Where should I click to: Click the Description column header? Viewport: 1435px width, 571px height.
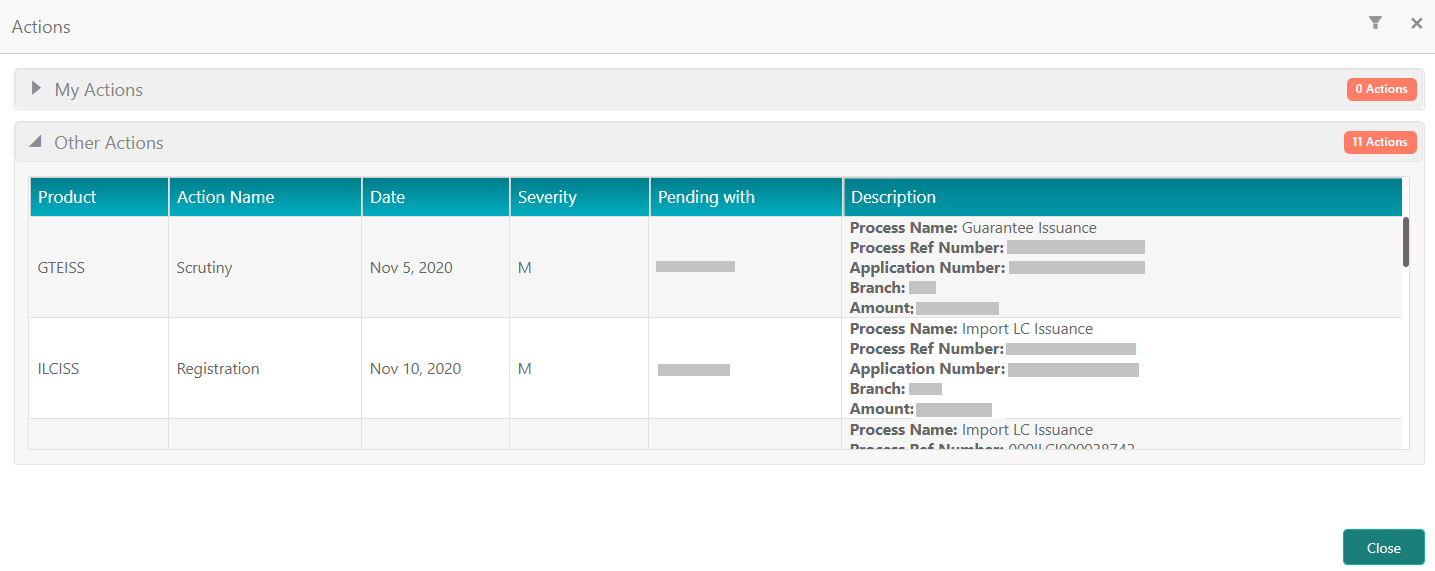coord(1122,197)
